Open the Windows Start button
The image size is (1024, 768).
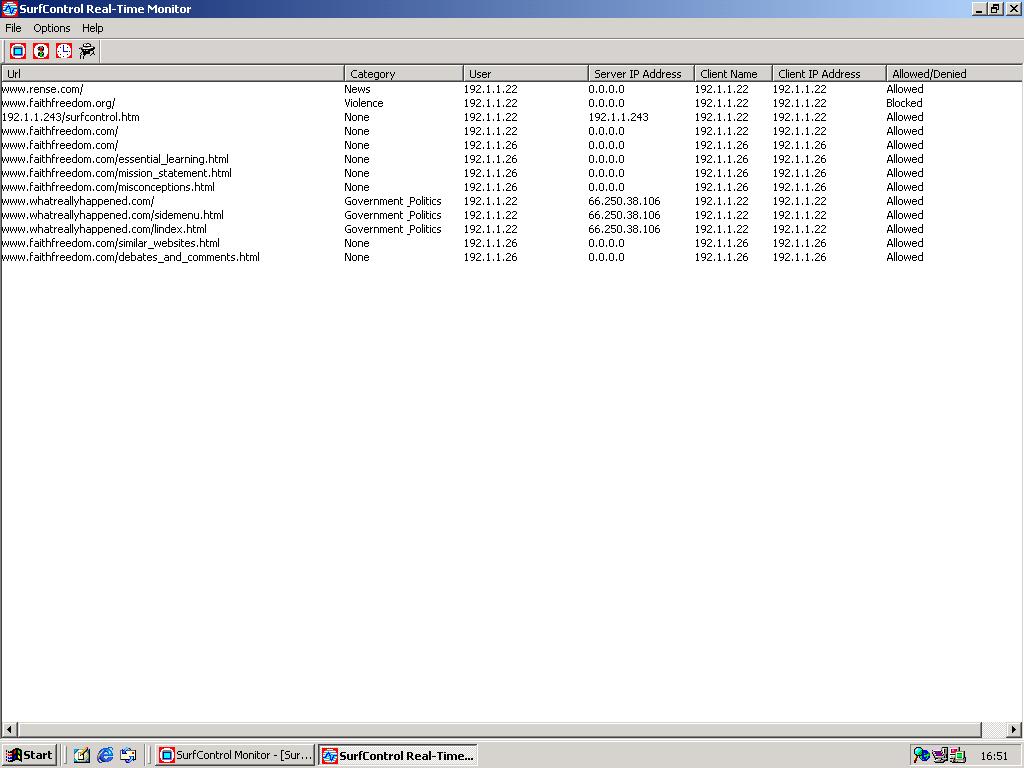pos(29,756)
